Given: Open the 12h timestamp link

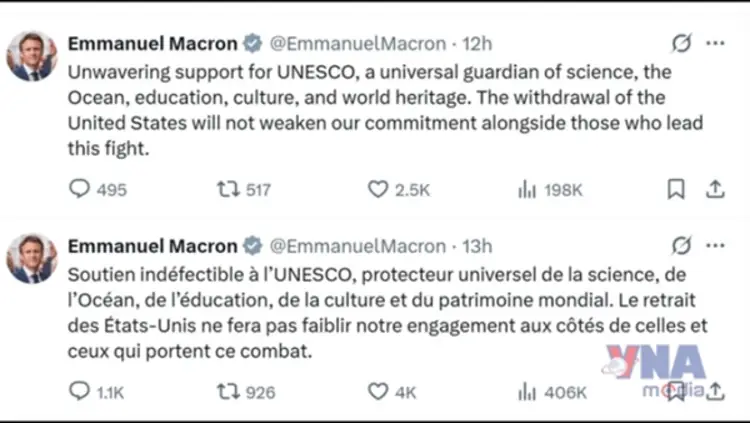Looking at the screenshot, I should point(478,44).
